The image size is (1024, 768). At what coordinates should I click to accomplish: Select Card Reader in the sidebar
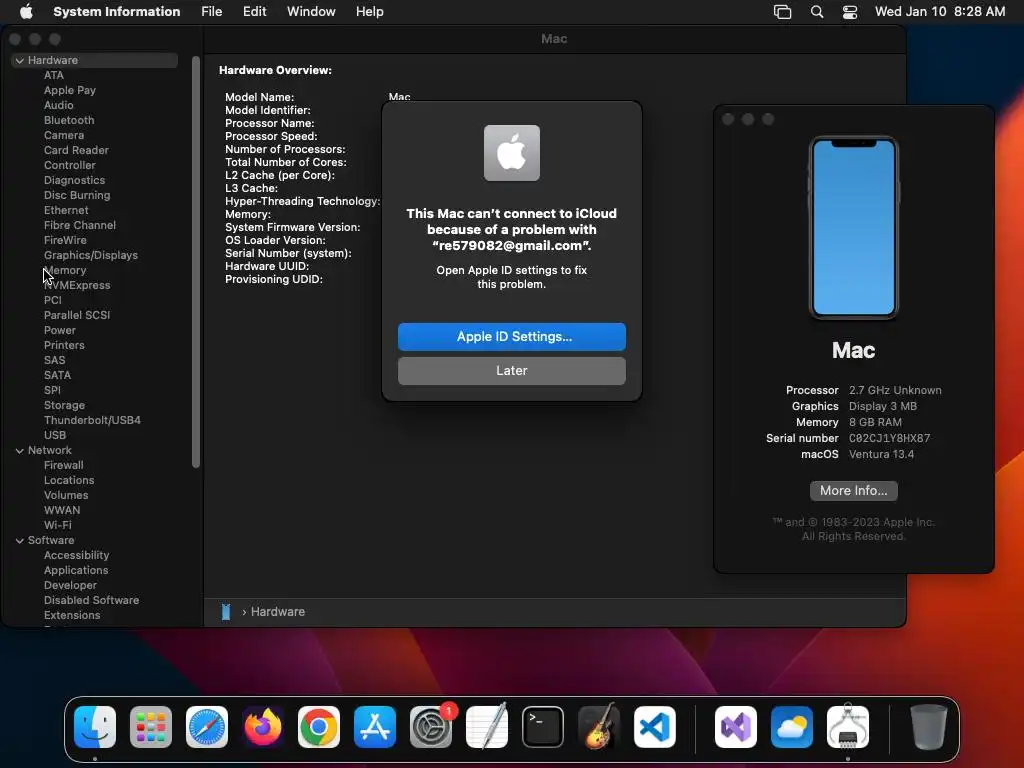76,150
